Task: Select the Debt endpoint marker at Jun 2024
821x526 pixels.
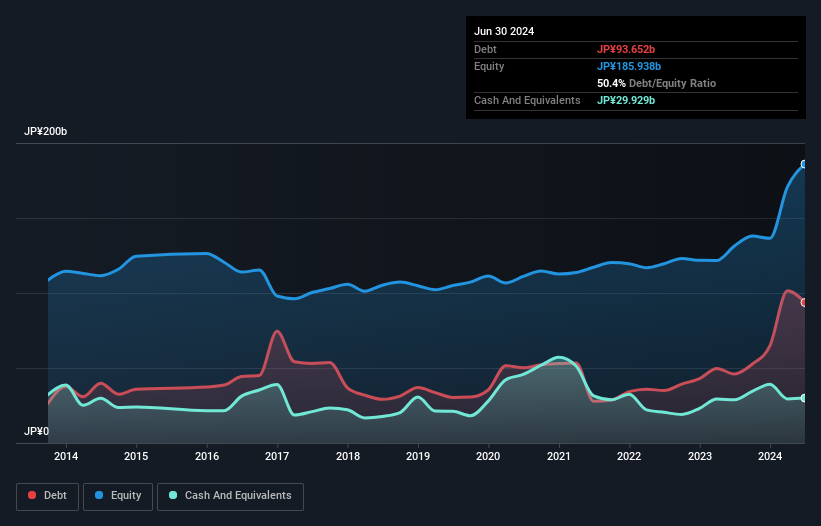Action: [x=804, y=303]
